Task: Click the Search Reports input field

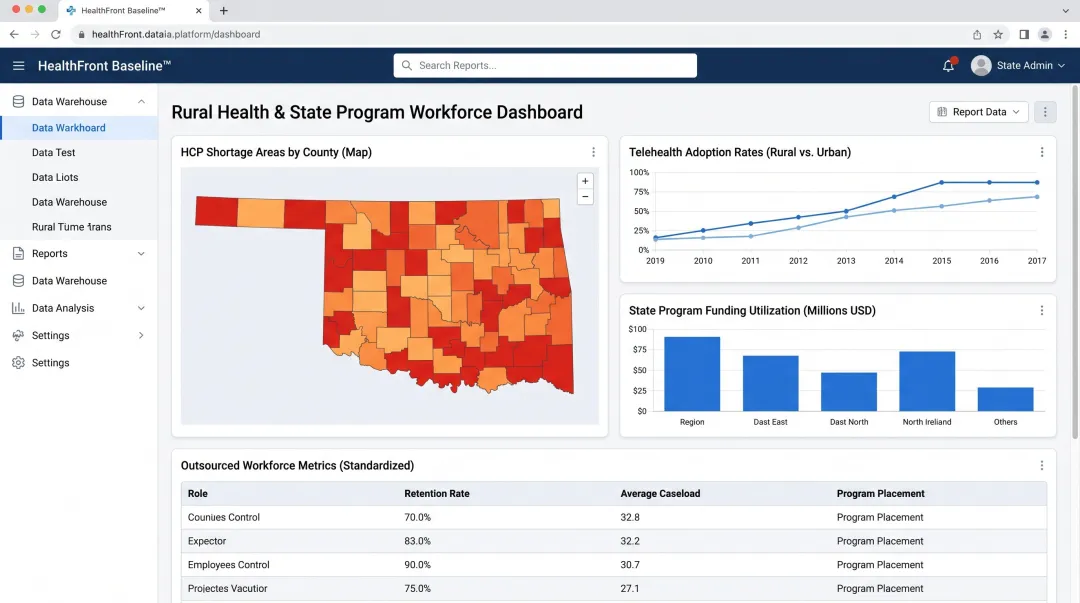Action: point(544,65)
